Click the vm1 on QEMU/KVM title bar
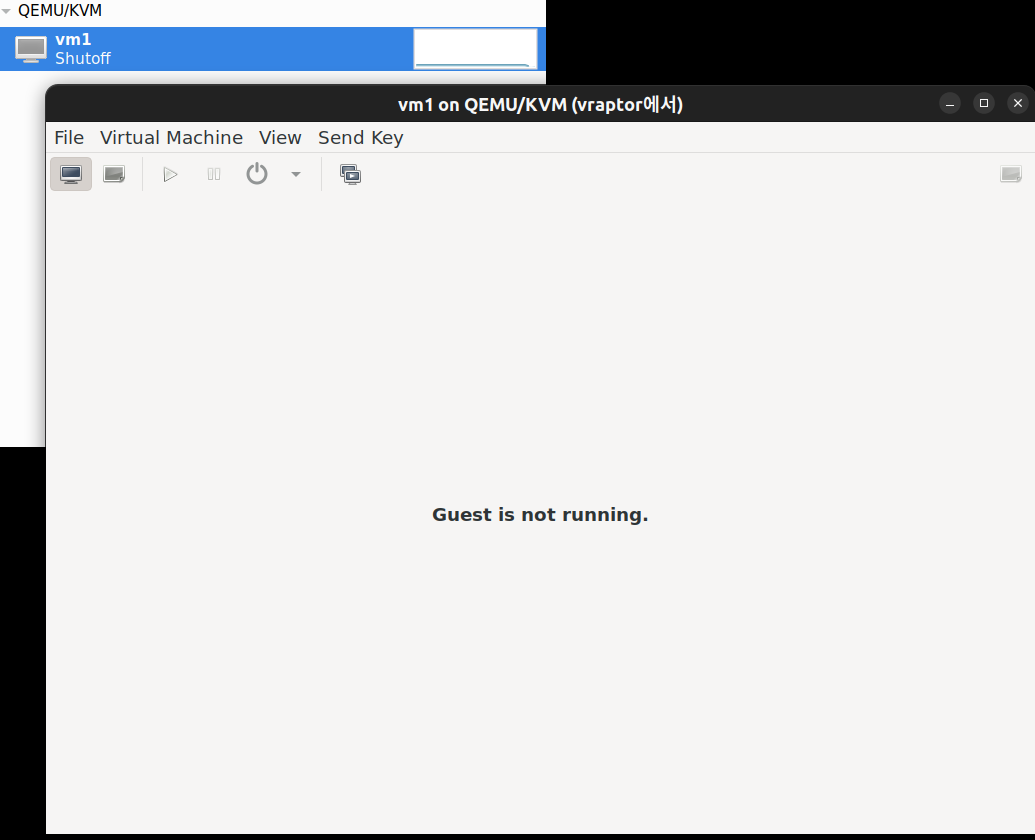 tap(540, 104)
